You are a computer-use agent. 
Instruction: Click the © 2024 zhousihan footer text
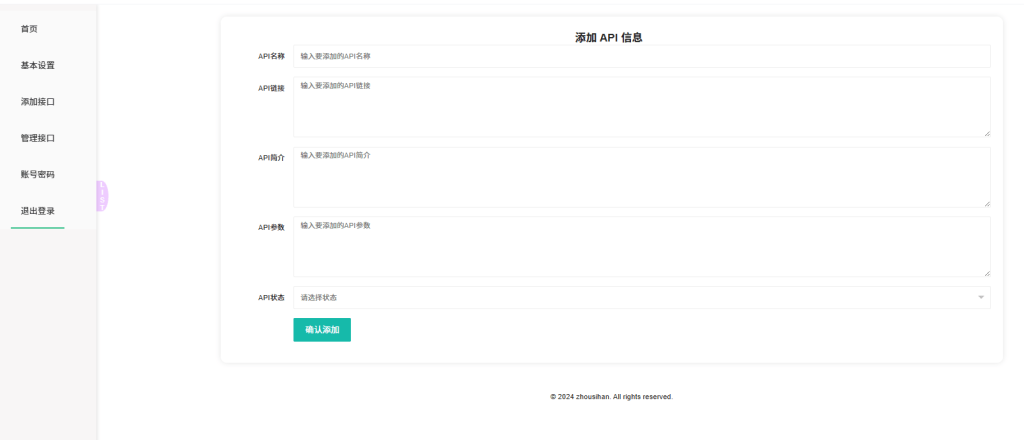(611, 397)
